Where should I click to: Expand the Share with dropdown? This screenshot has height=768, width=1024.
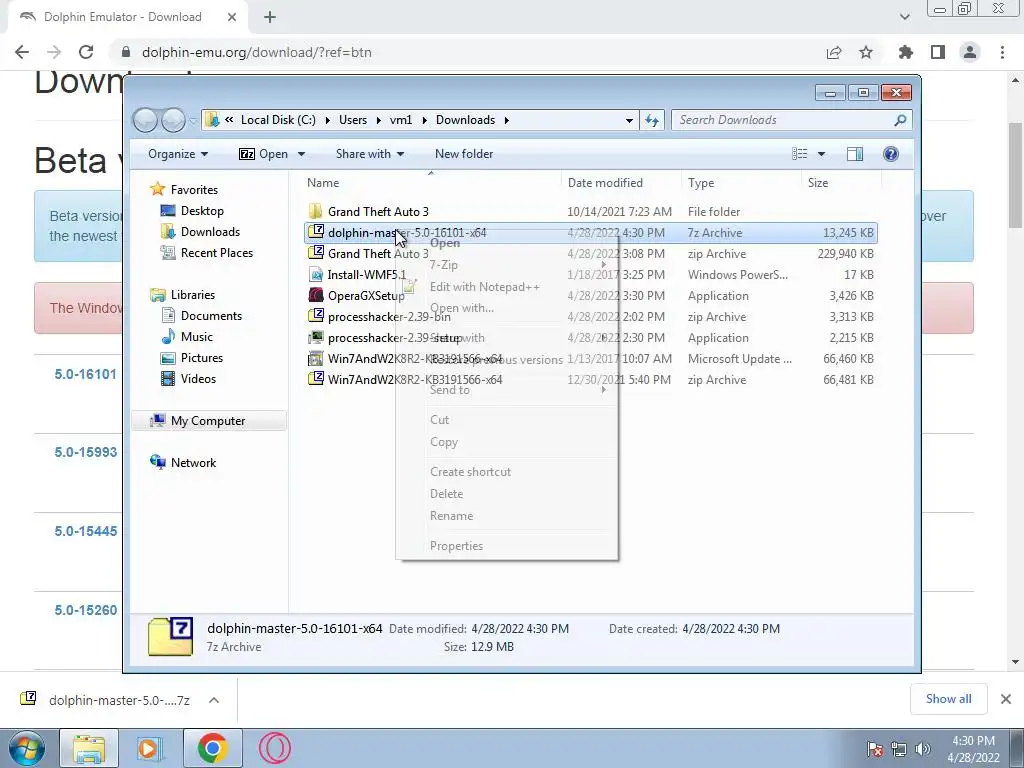370,153
